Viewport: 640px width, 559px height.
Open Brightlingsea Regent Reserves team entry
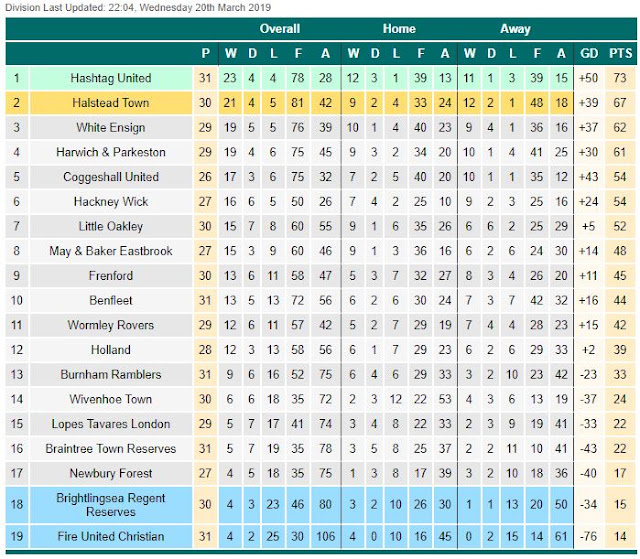coord(111,505)
